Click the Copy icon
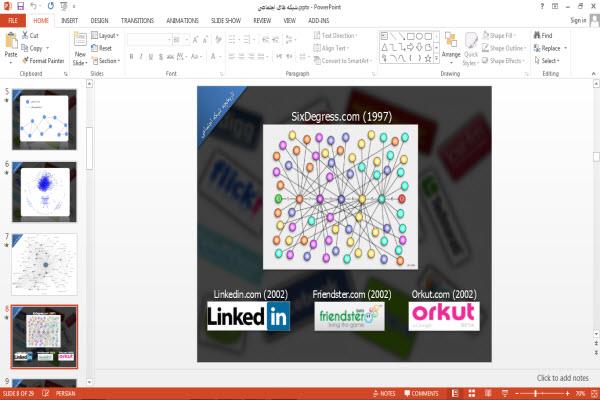 25,48
